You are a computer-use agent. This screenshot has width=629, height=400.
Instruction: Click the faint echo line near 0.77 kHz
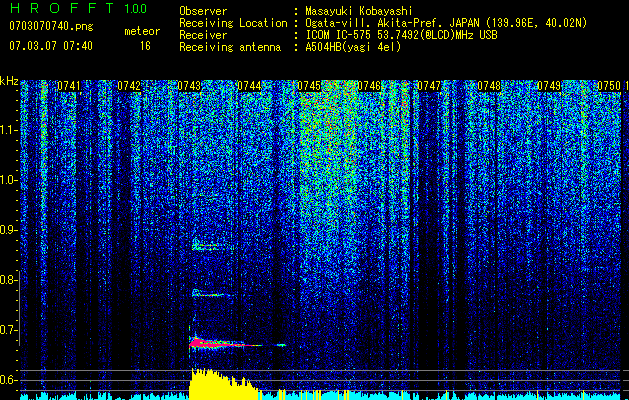point(212,295)
